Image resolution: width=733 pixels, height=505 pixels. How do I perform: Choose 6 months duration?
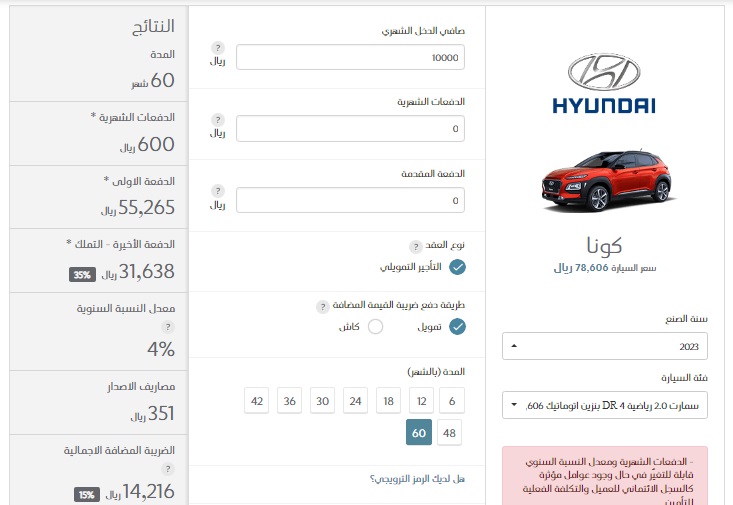tap(452, 400)
